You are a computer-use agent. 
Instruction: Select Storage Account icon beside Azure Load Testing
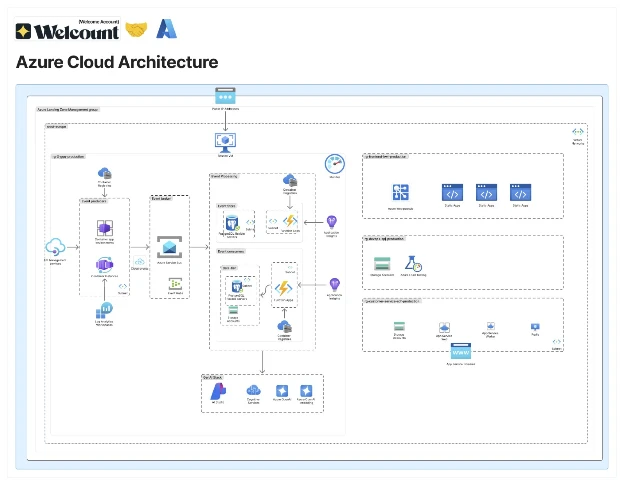pyautogui.click(x=382, y=264)
